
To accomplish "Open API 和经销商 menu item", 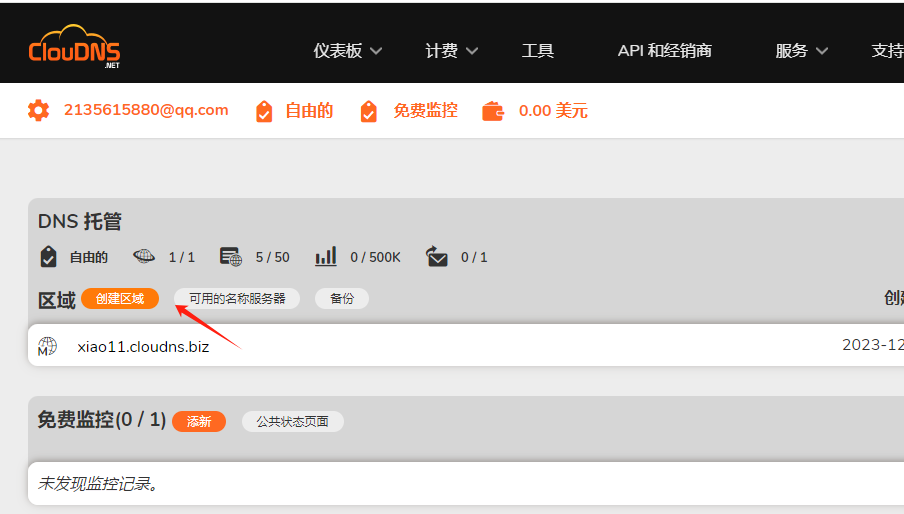I will point(664,51).
